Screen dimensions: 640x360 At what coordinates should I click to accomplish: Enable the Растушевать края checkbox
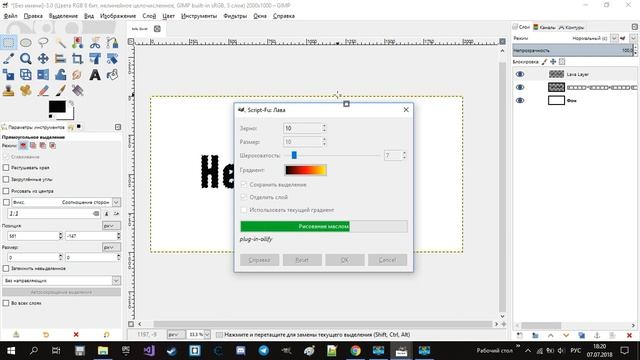6,168
